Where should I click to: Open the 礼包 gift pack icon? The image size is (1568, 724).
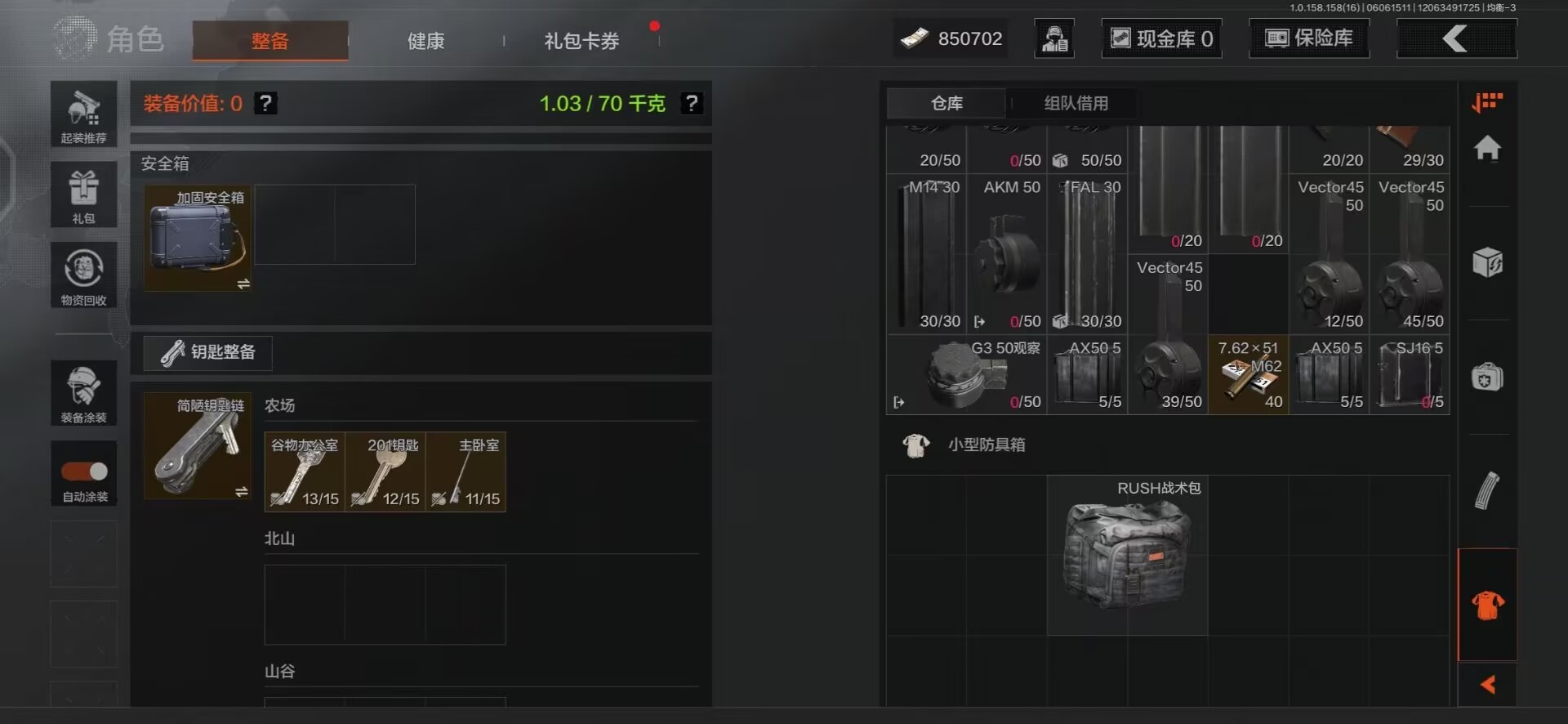click(83, 194)
